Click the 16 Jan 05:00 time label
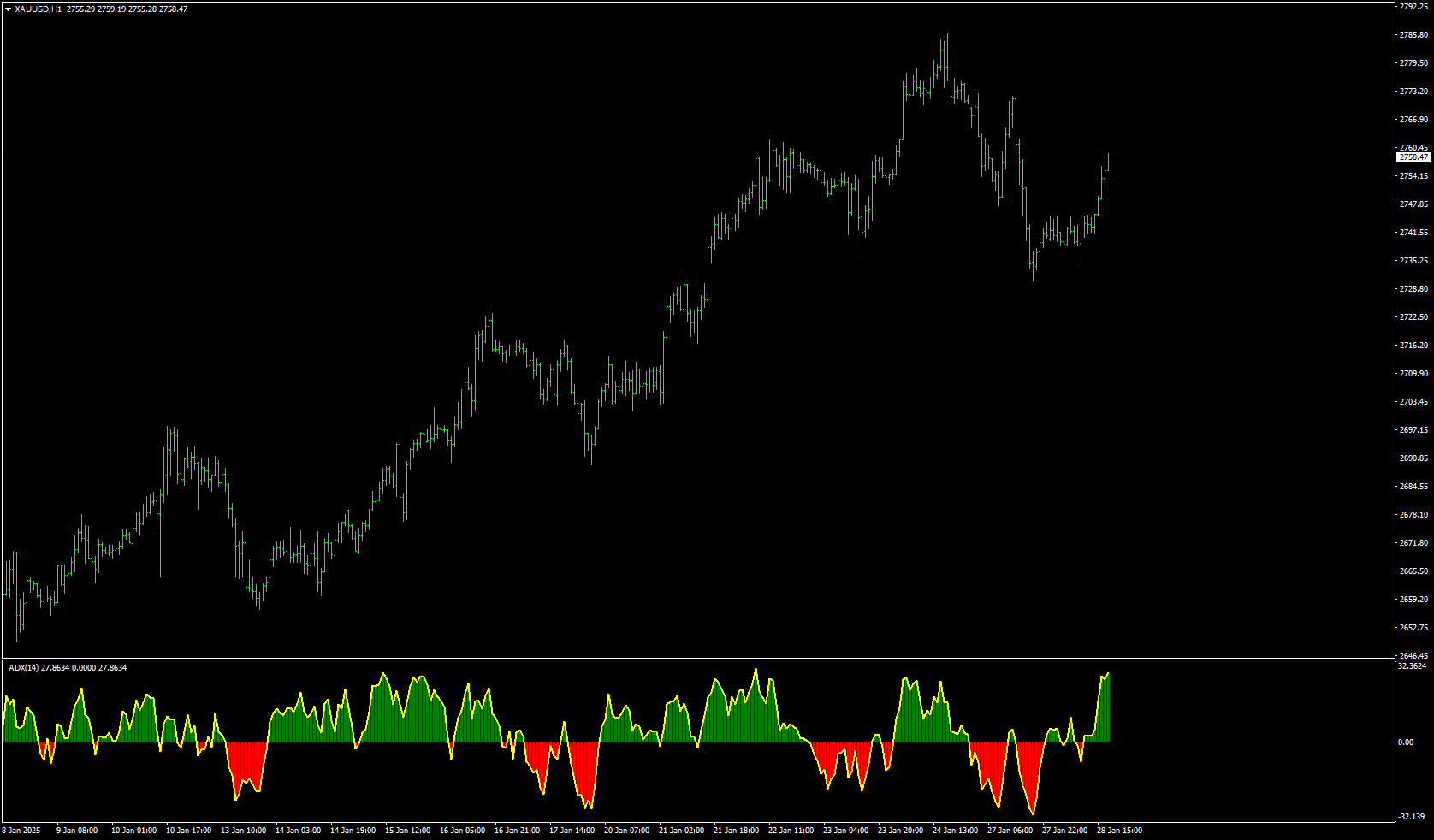The image size is (1434, 840). pyautogui.click(x=462, y=830)
